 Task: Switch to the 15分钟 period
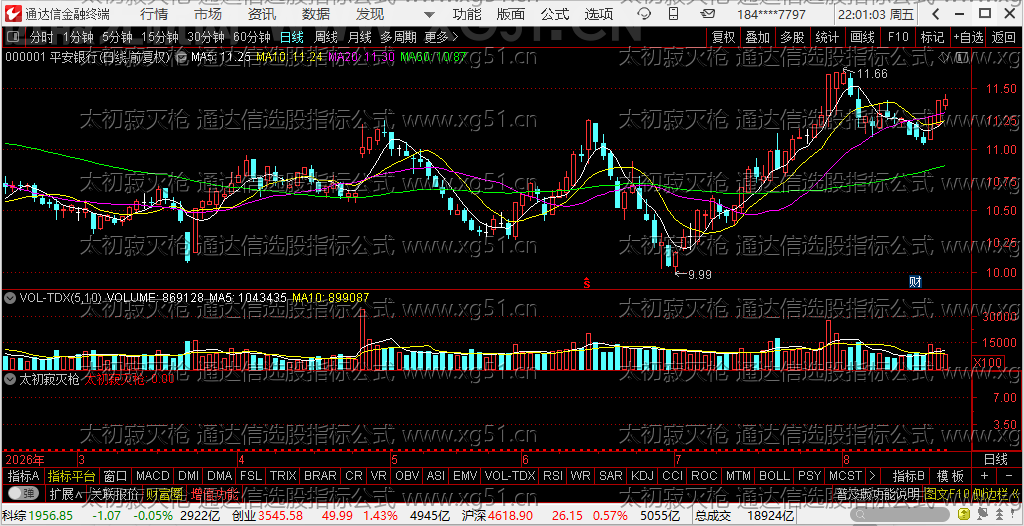point(160,37)
